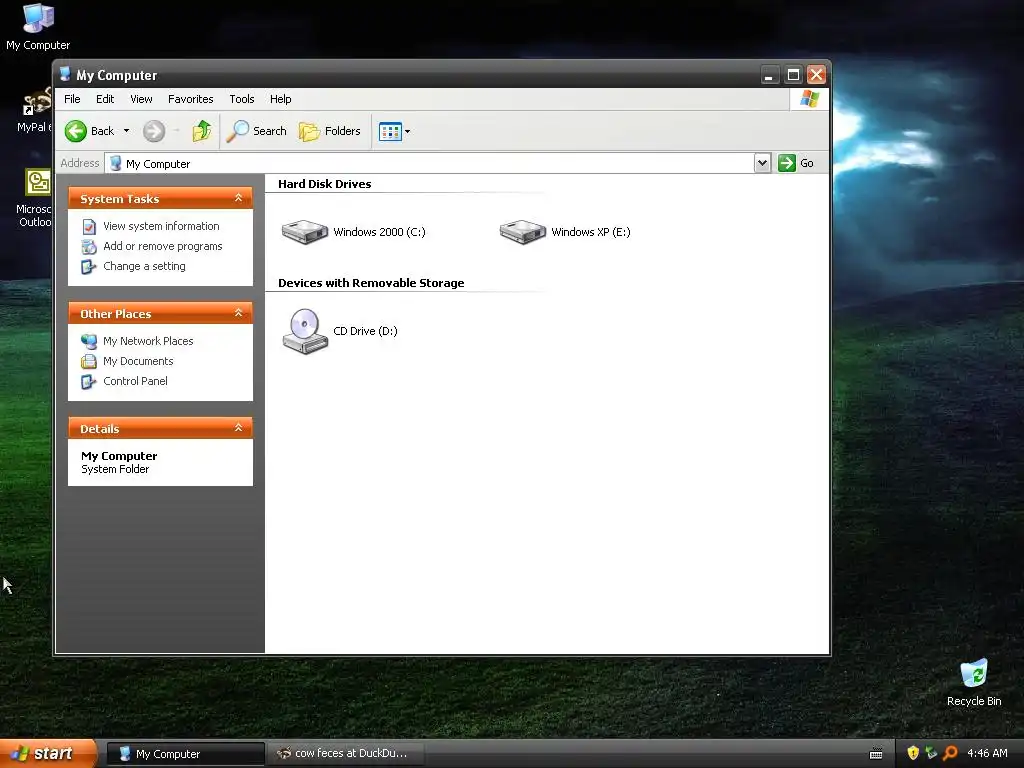Click Add or remove programs link
Screen dimensions: 1024x768
pyautogui.click(x=163, y=246)
